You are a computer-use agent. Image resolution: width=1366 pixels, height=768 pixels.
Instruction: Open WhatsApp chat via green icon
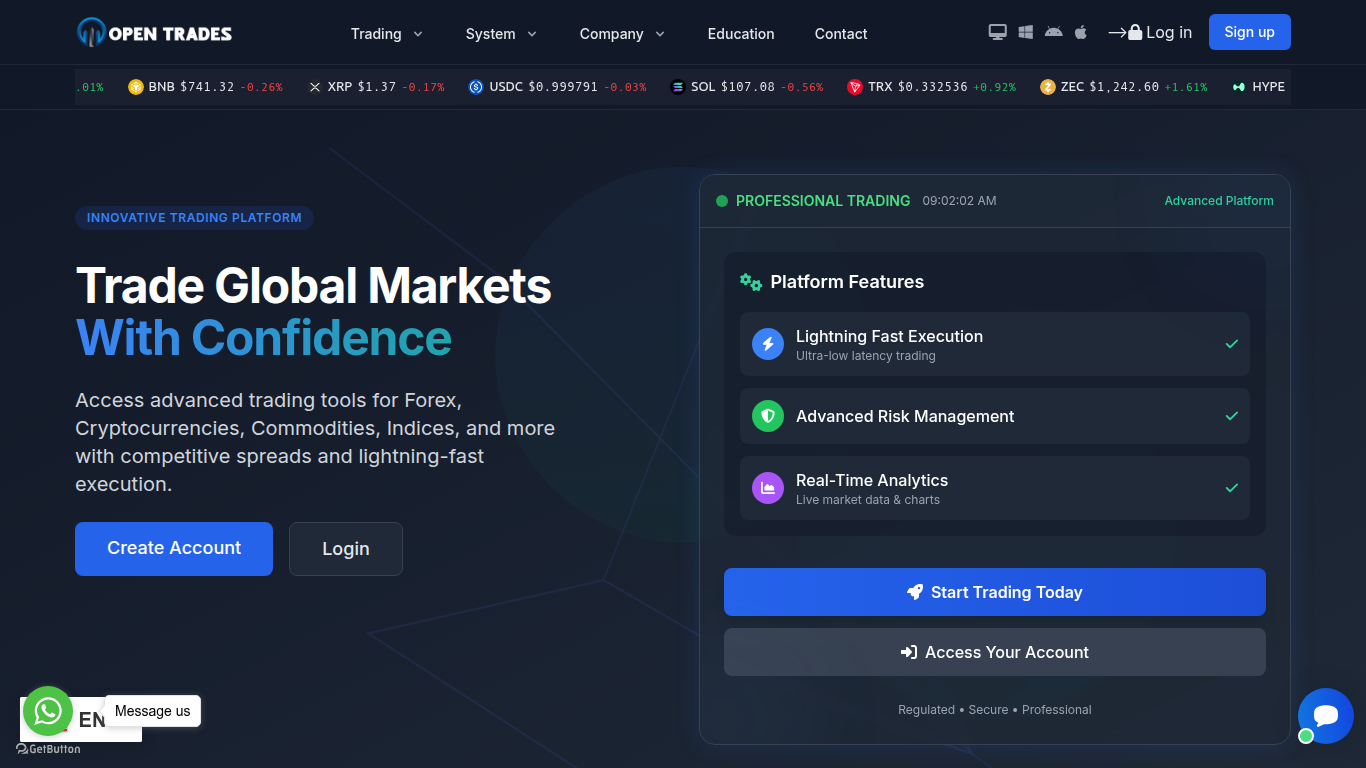click(x=48, y=711)
